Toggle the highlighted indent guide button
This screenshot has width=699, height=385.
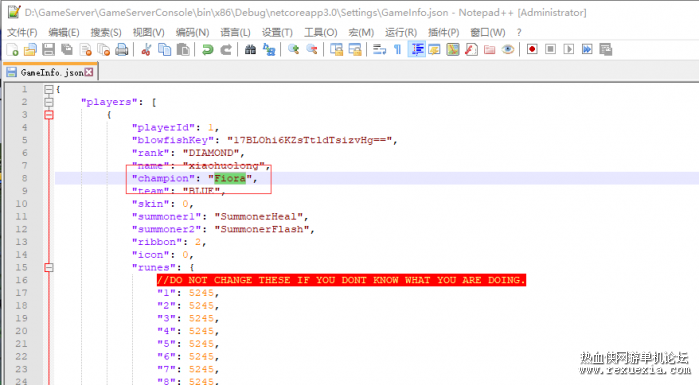(417, 49)
